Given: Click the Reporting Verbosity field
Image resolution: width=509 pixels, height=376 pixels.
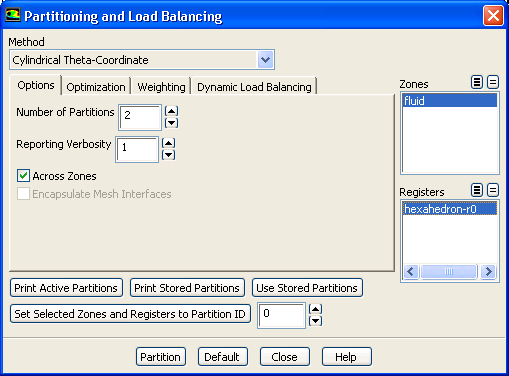Looking at the screenshot, I should pos(137,149).
